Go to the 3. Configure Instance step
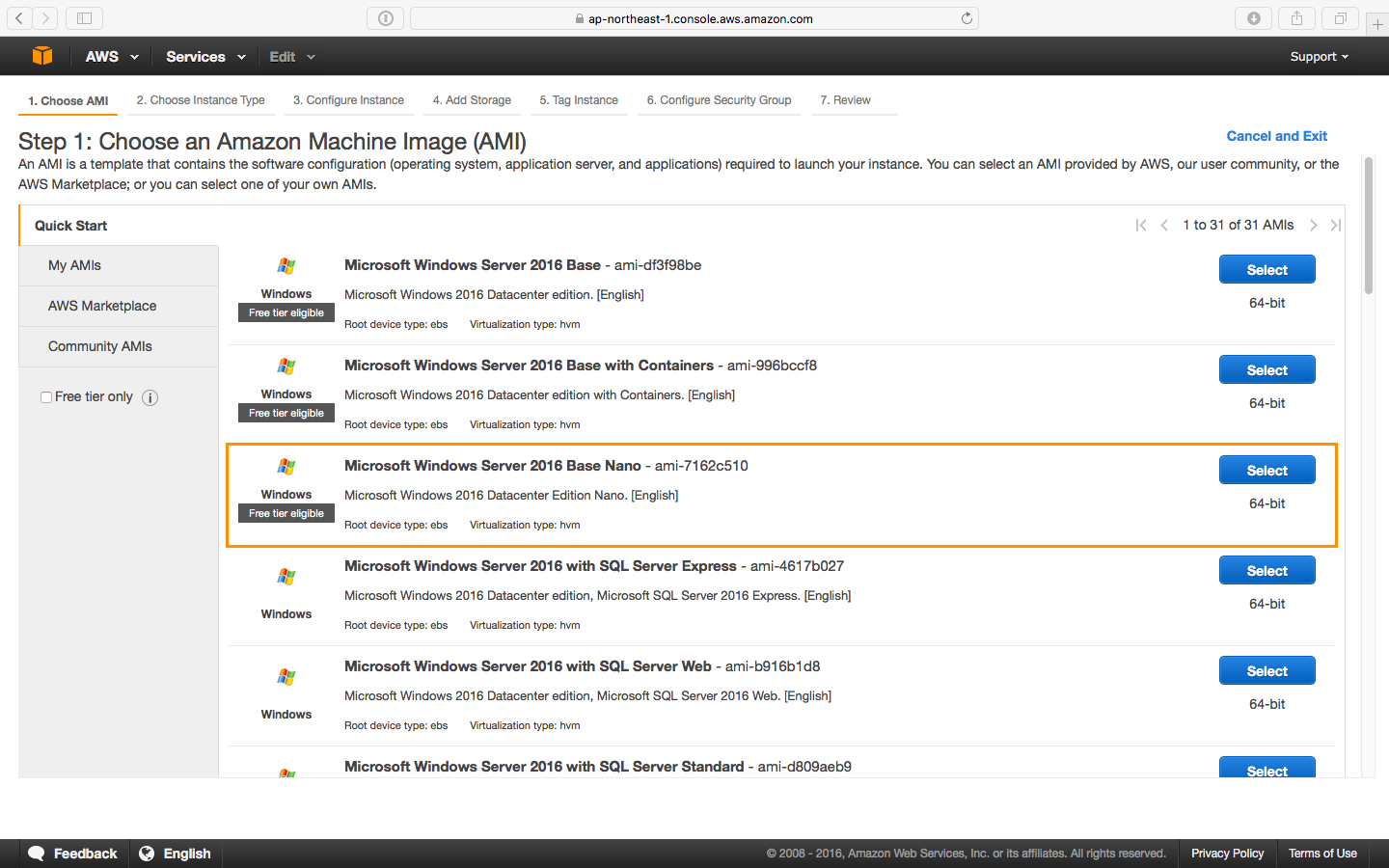Viewport: 1389px width, 868px height. coord(348,100)
